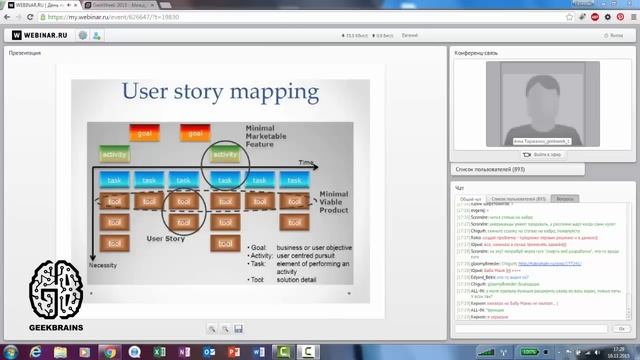The width and height of the screenshot is (640, 360).
Task: Click the chat message input field
Action: (x=531, y=329)
